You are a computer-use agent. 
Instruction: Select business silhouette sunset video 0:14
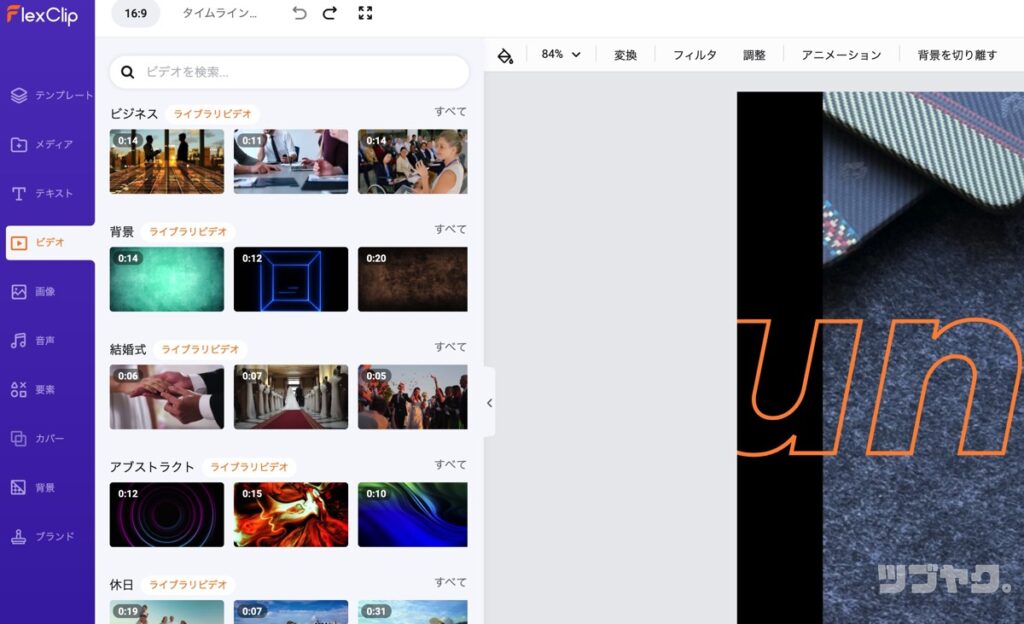167,161
